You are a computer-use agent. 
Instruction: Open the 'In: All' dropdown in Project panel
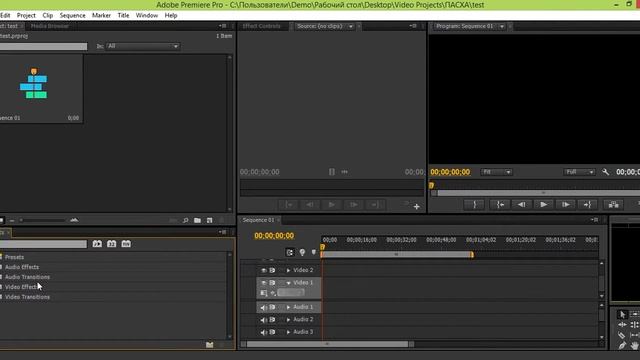[142, 46]
